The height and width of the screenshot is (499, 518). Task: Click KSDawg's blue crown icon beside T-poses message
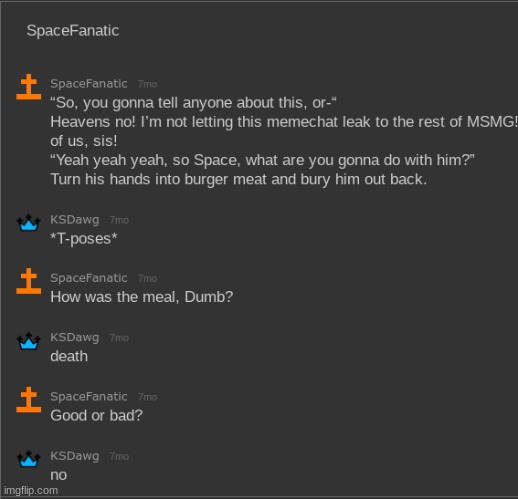click(29, 223)
